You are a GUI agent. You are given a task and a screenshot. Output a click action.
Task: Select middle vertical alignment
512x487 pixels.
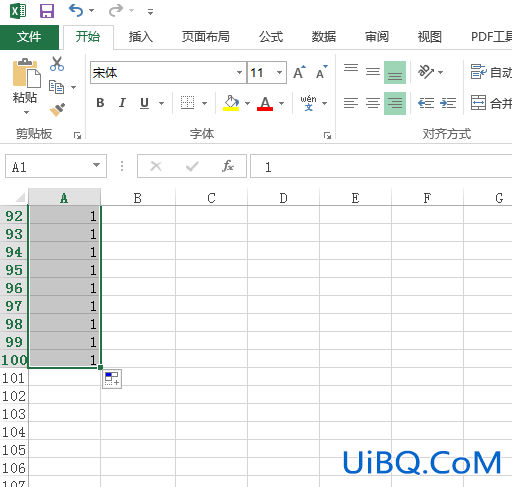click(x=373, y=72)
